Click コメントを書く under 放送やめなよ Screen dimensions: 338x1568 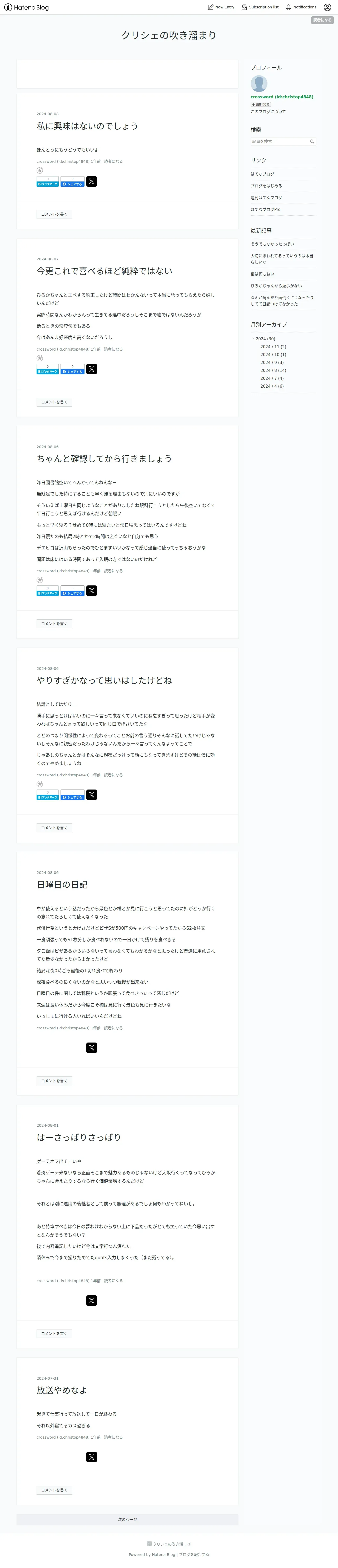54,1490
